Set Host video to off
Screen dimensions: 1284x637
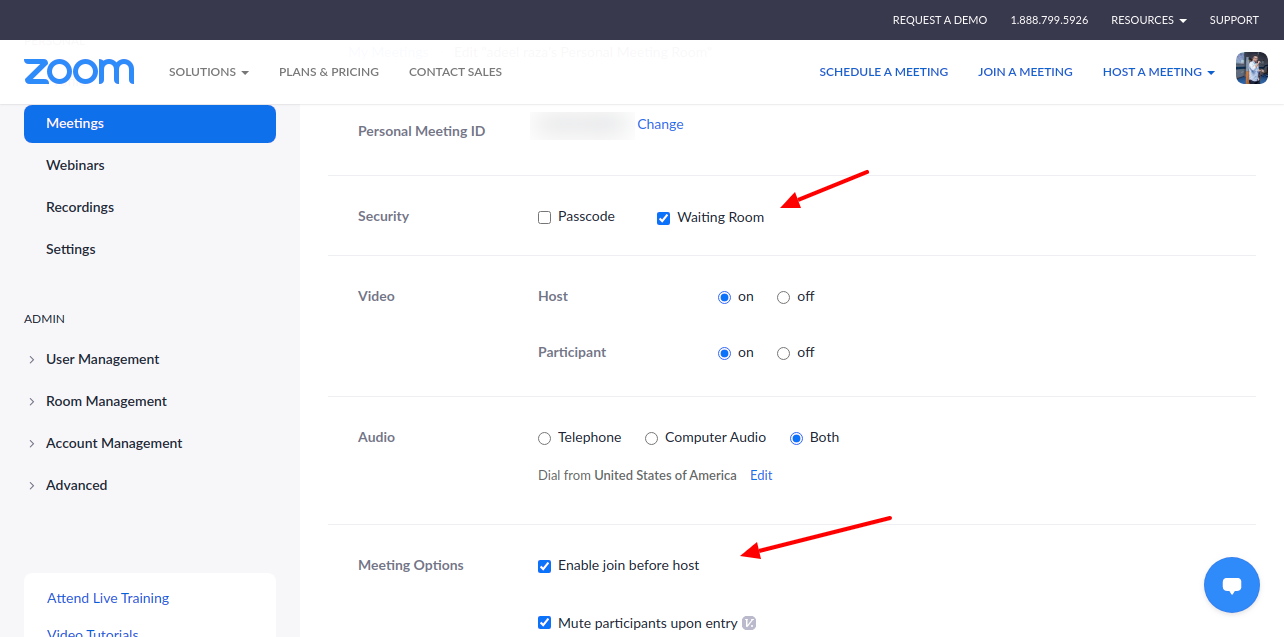(x=783, y=297)
